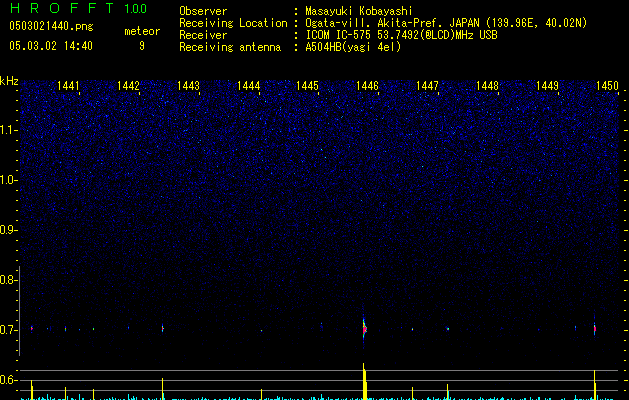The width and height of the screenshot is (629, 400).
Task: Click the Receiving antenna field label
Action: coord(230,47)
